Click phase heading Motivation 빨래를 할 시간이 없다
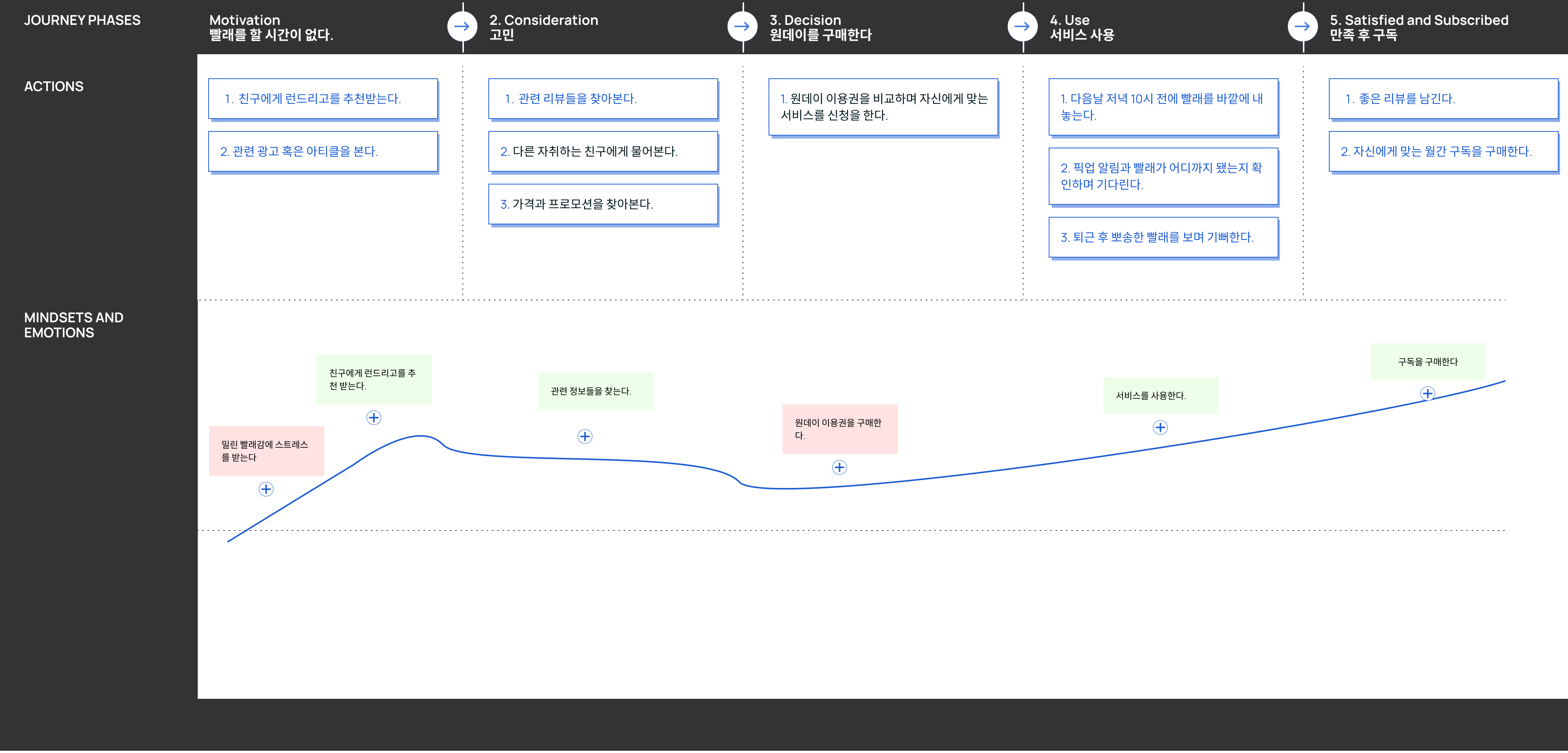 271,27
